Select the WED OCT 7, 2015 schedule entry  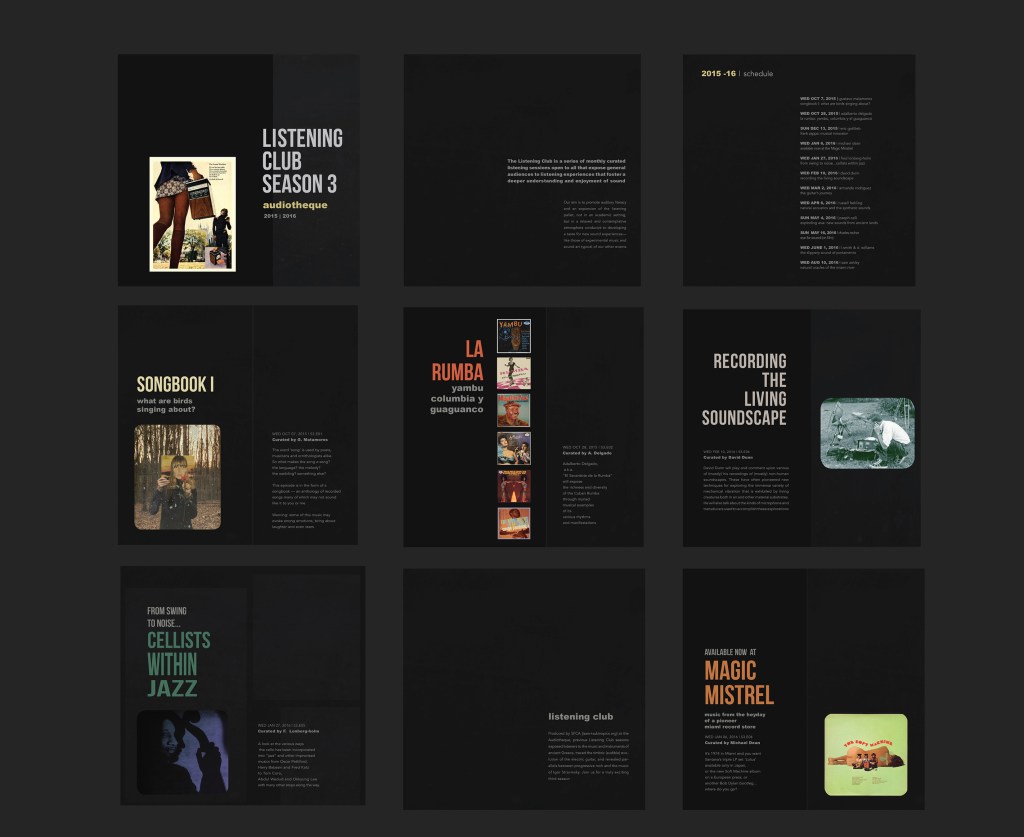pyautogui.click(x=836, y=100)
